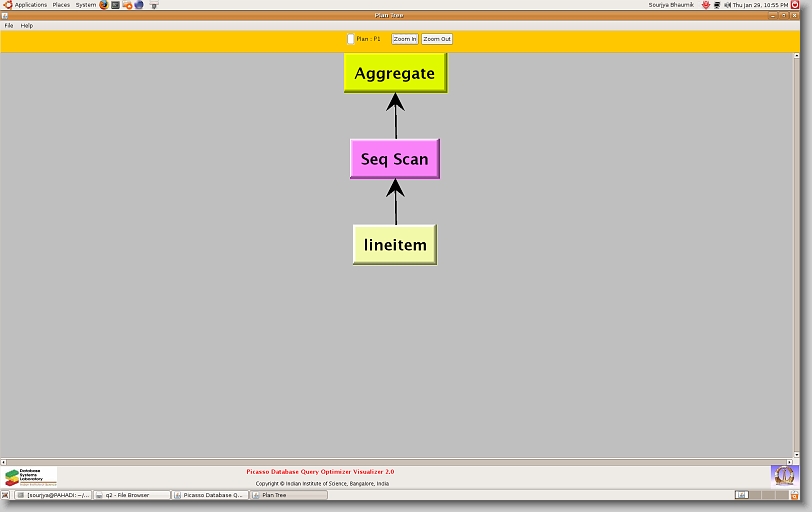This screenshot has width=812, height=512.
Task: Switch to Picasso Database taskbar window
Action: [x=210, y=495]
